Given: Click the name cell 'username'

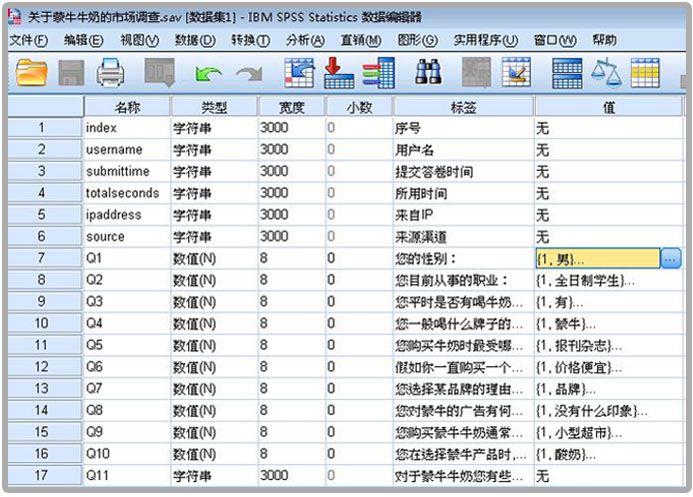Looking at the screenshot, I should (x=127, y=150).
